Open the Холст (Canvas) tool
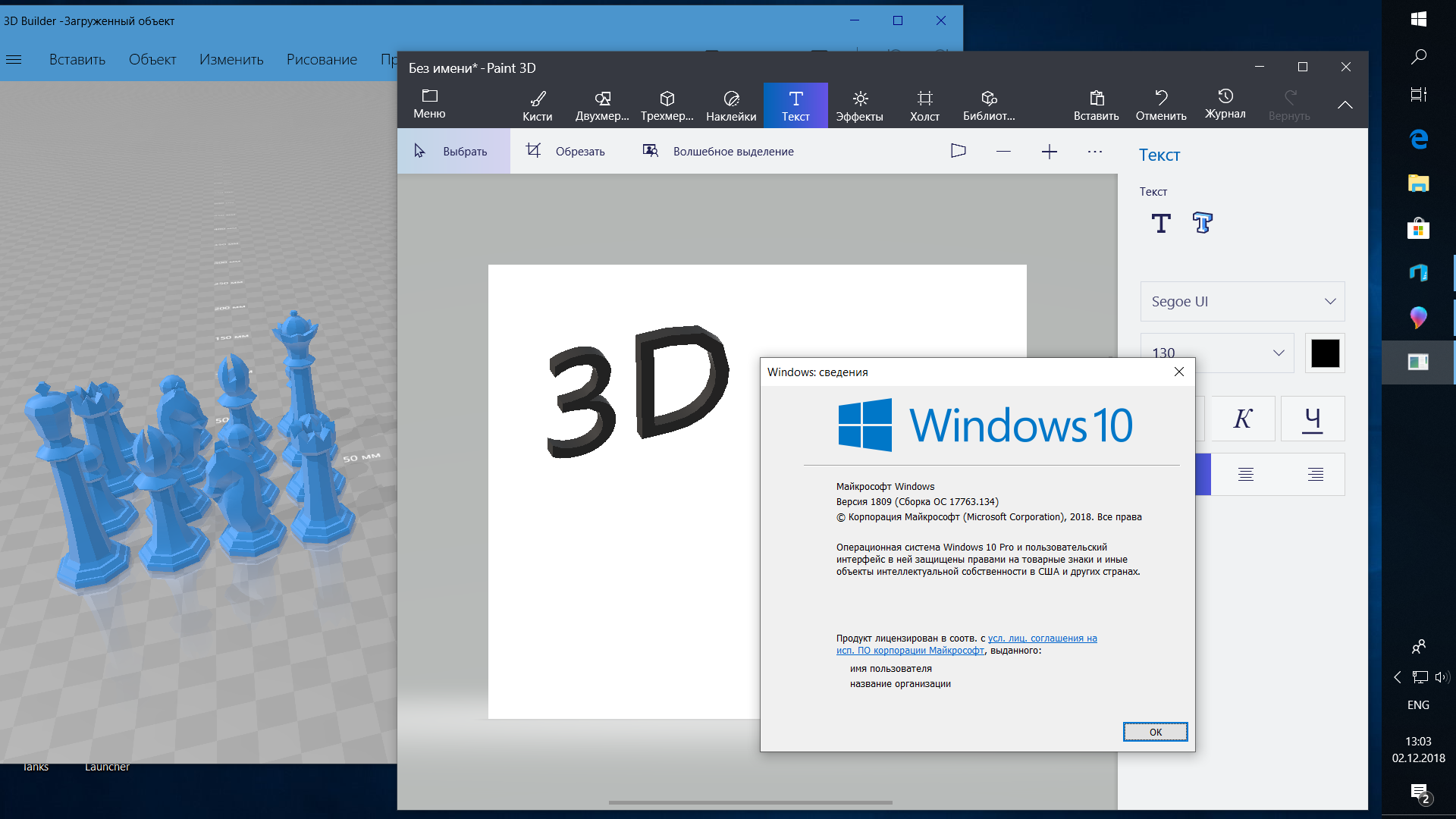This screenshot has height=819, width=1456. 924,105
